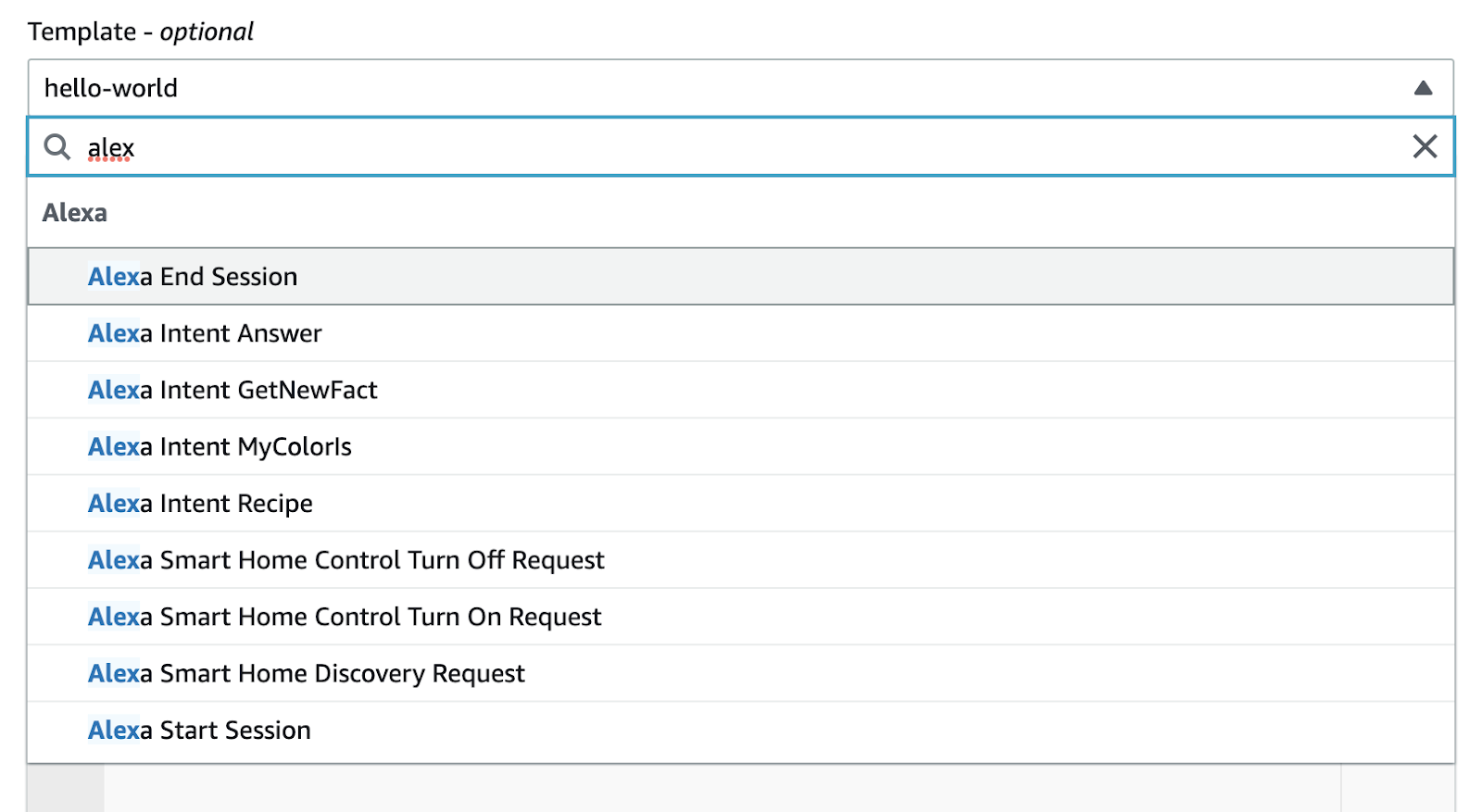Choose Alexa Intent GetNewFact option
The image size is (1482, 812).
(741, 390)
